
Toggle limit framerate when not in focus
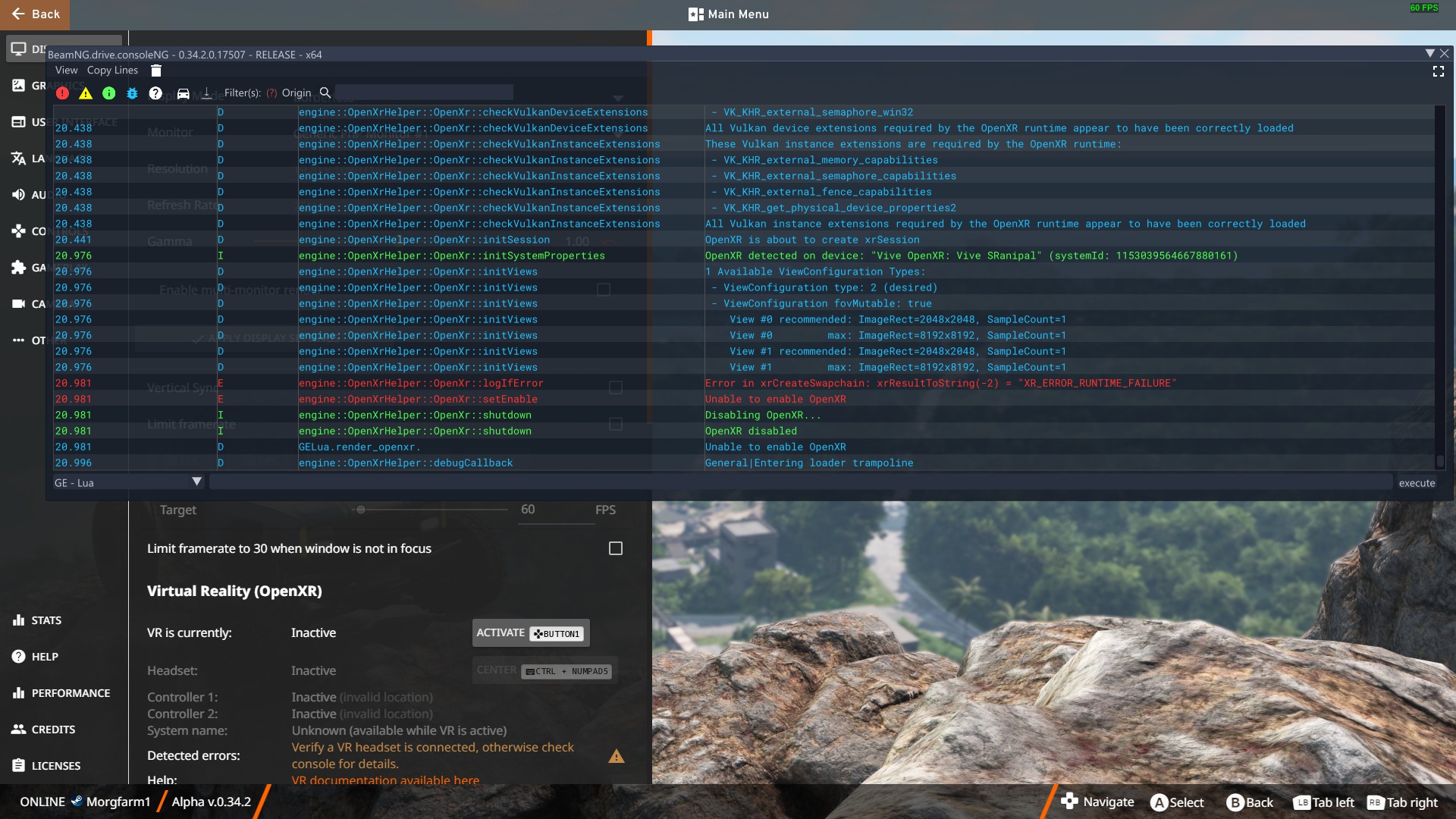click(x=616, y=548)
